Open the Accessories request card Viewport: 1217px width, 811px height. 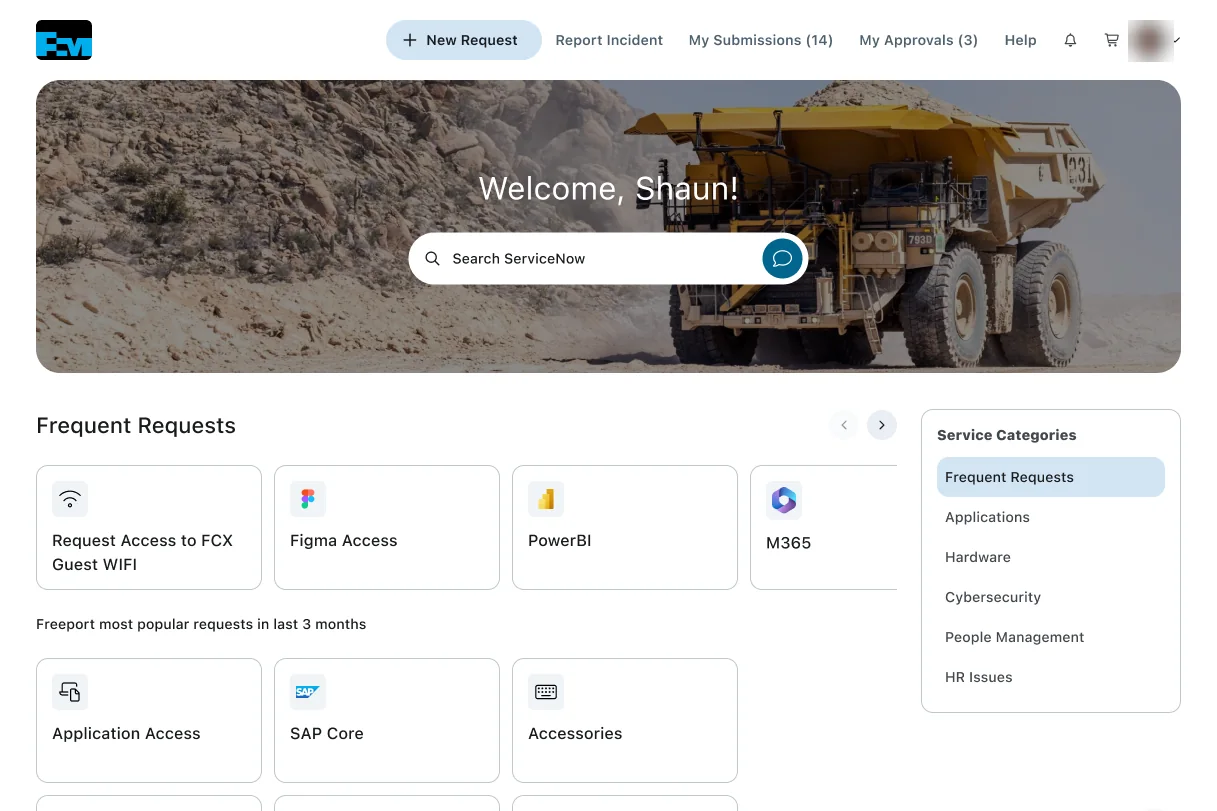pyautogui.click(x=625, y=720)
